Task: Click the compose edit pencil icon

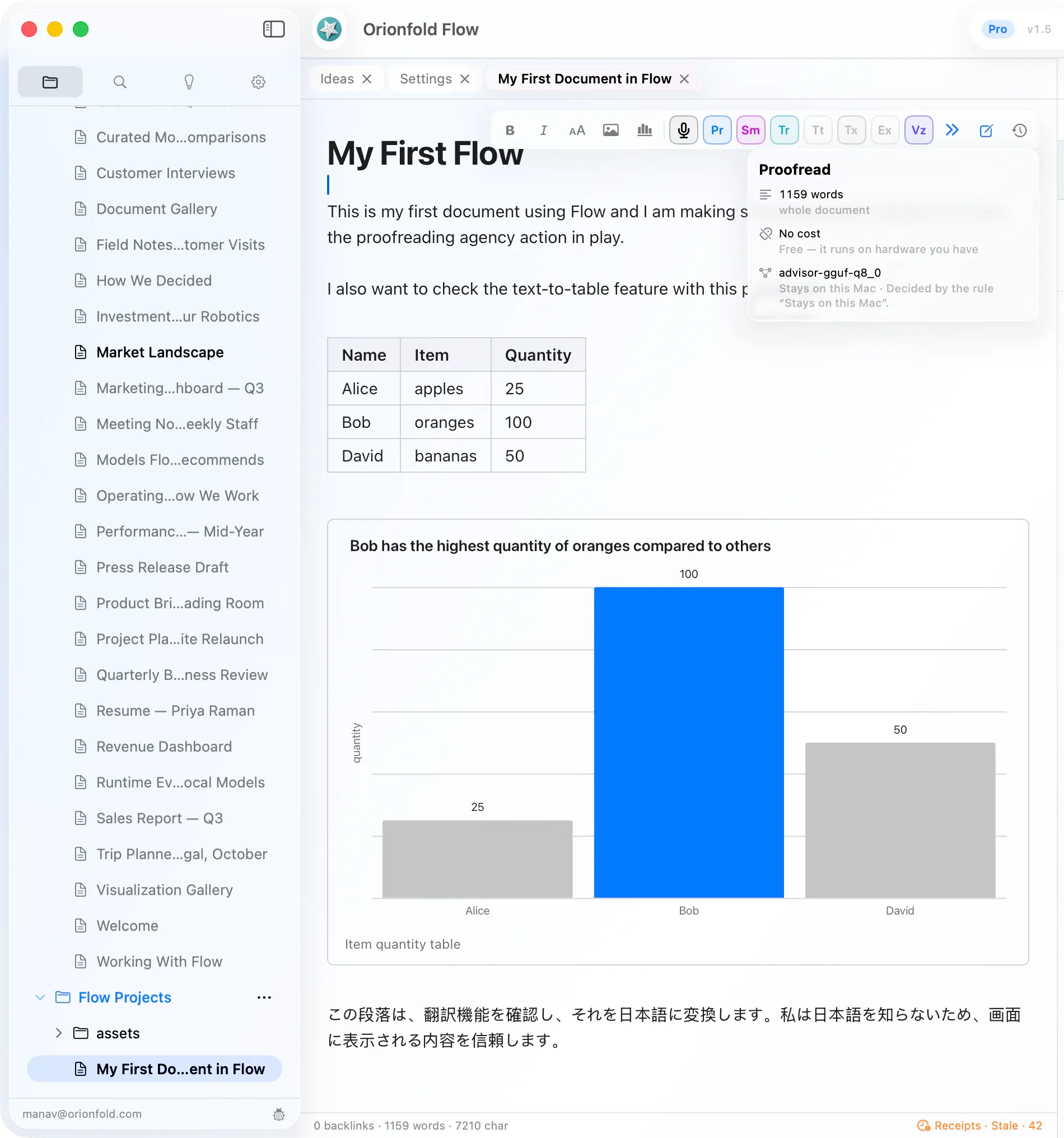Action: (986, 130)
